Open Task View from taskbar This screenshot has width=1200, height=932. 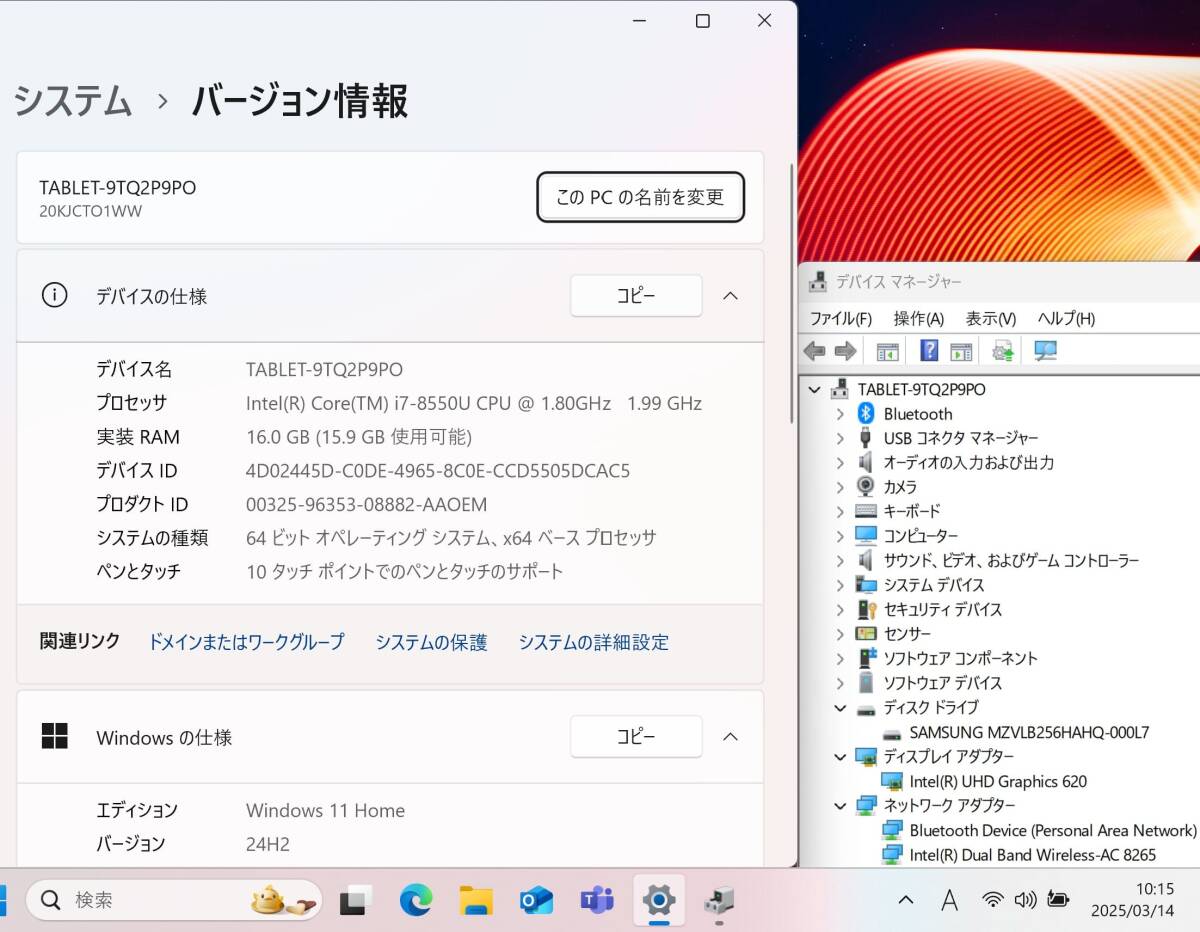(x=356, y=900)
